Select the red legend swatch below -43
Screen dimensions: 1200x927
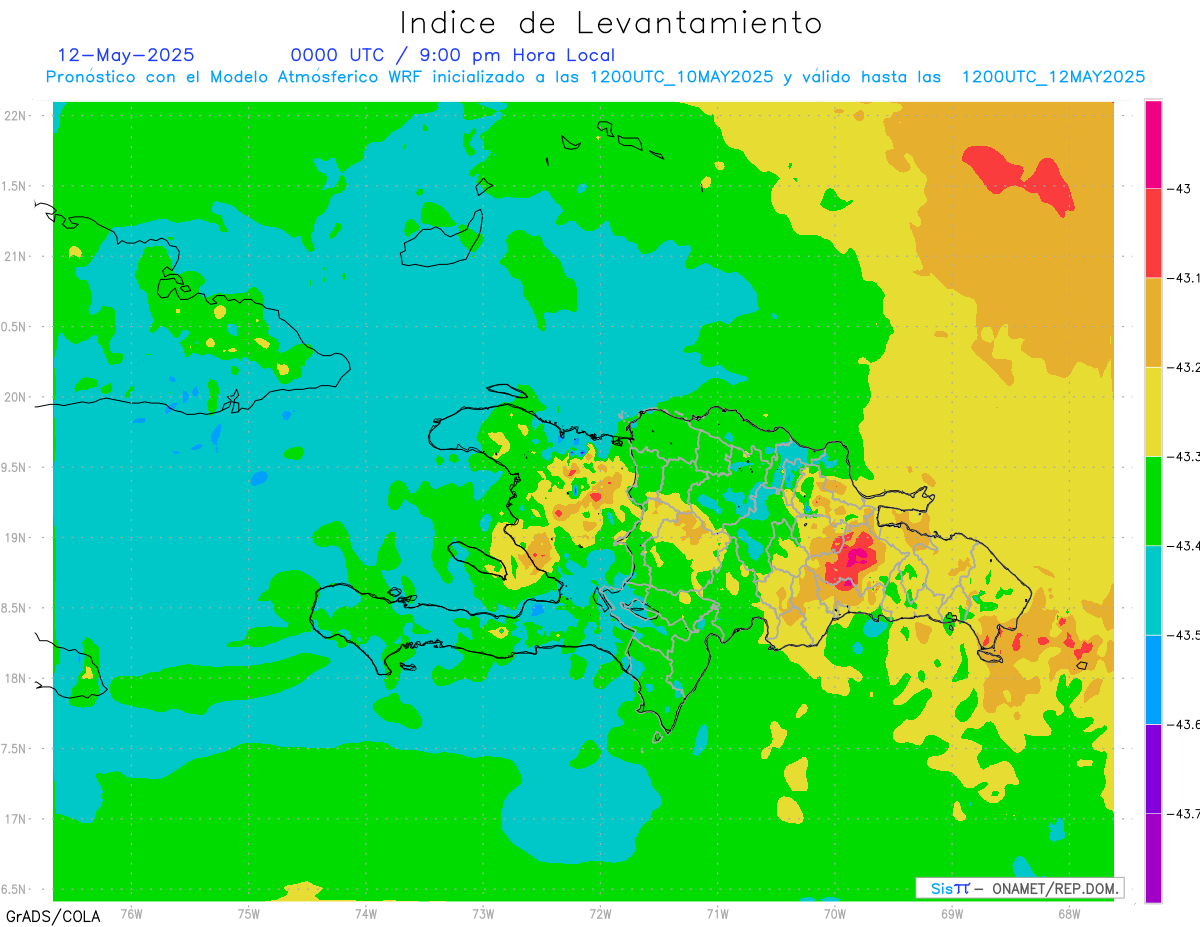(1153, 233)
